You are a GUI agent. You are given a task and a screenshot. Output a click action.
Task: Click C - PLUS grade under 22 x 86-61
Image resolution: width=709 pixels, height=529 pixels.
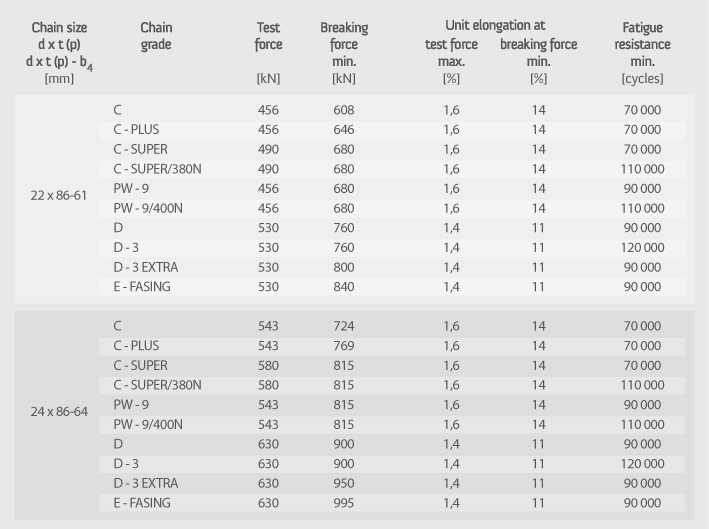(136, 130)
